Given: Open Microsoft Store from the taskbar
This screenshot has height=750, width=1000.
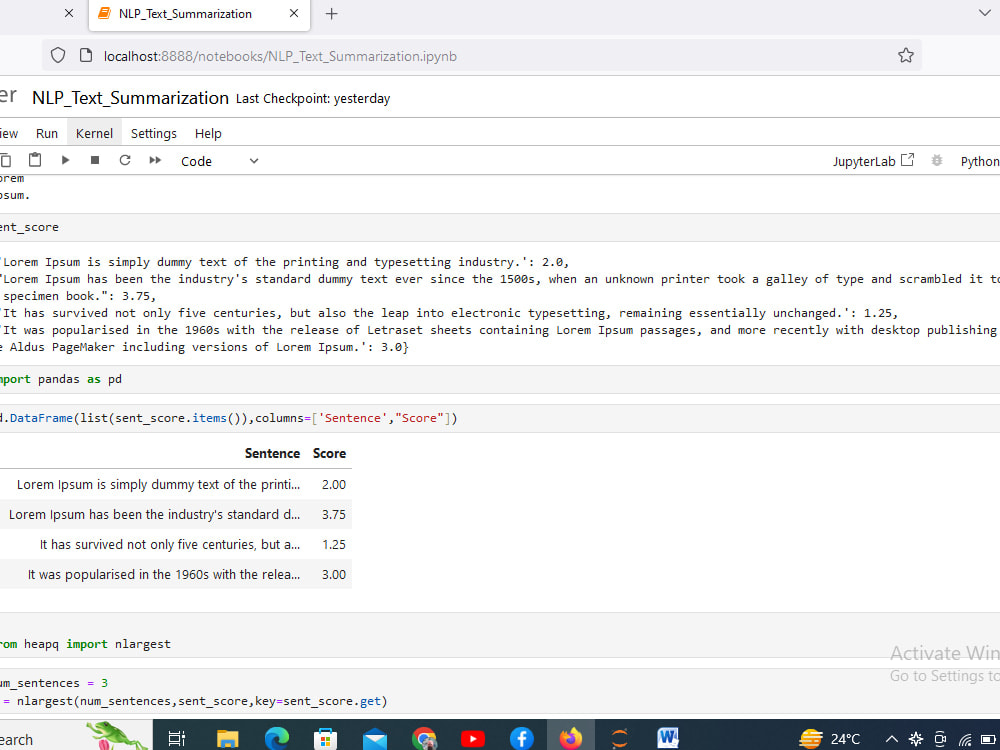Looking at the screenshot, I should coord(325,739).
